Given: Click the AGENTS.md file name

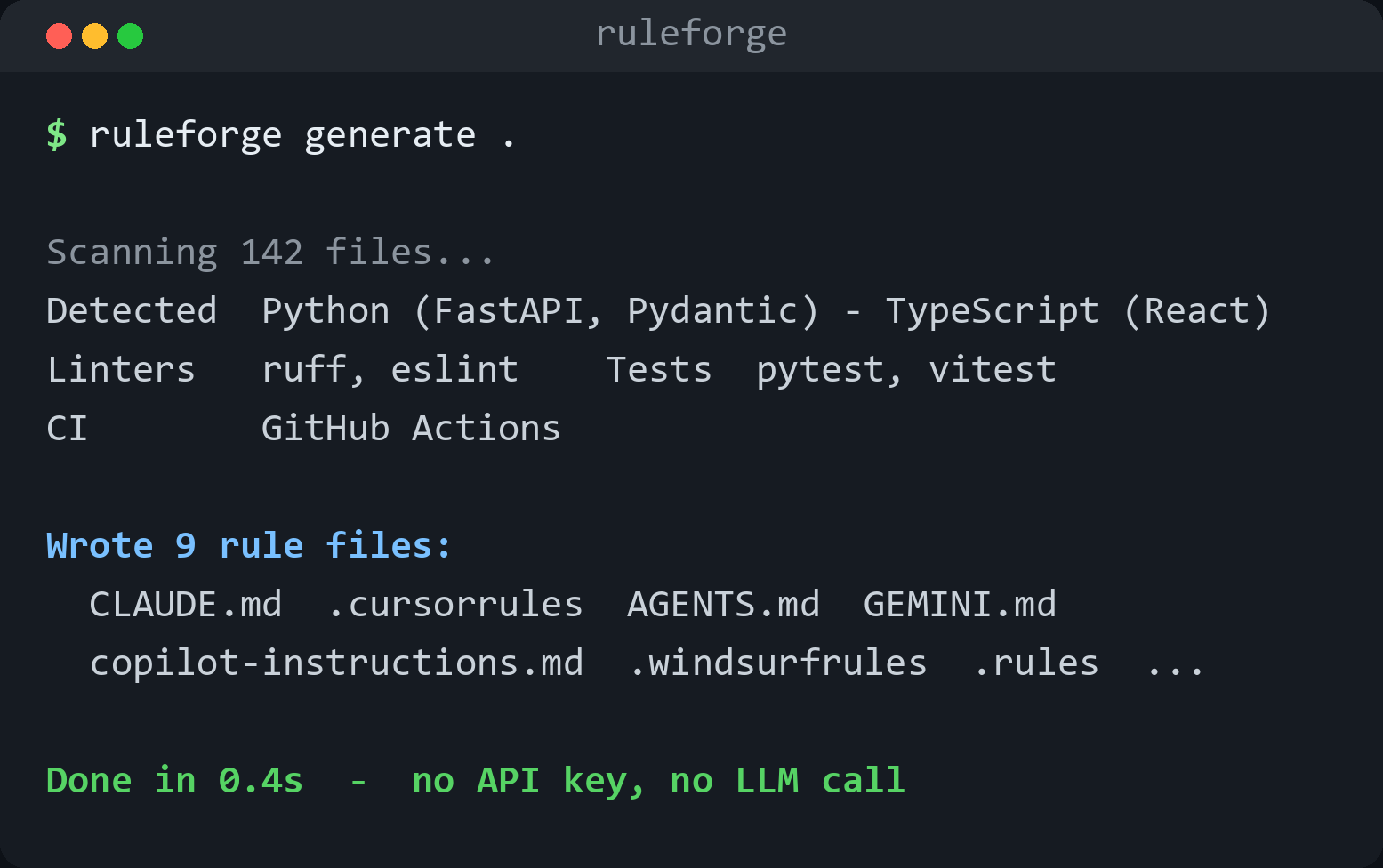Looking at the screenshot, I should click(724, 605).
